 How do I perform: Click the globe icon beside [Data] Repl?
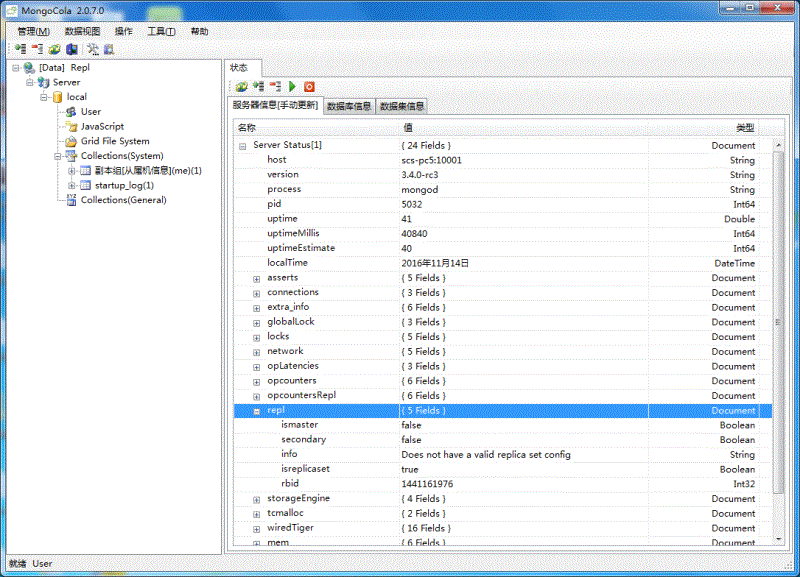click(x=30, y=68)
